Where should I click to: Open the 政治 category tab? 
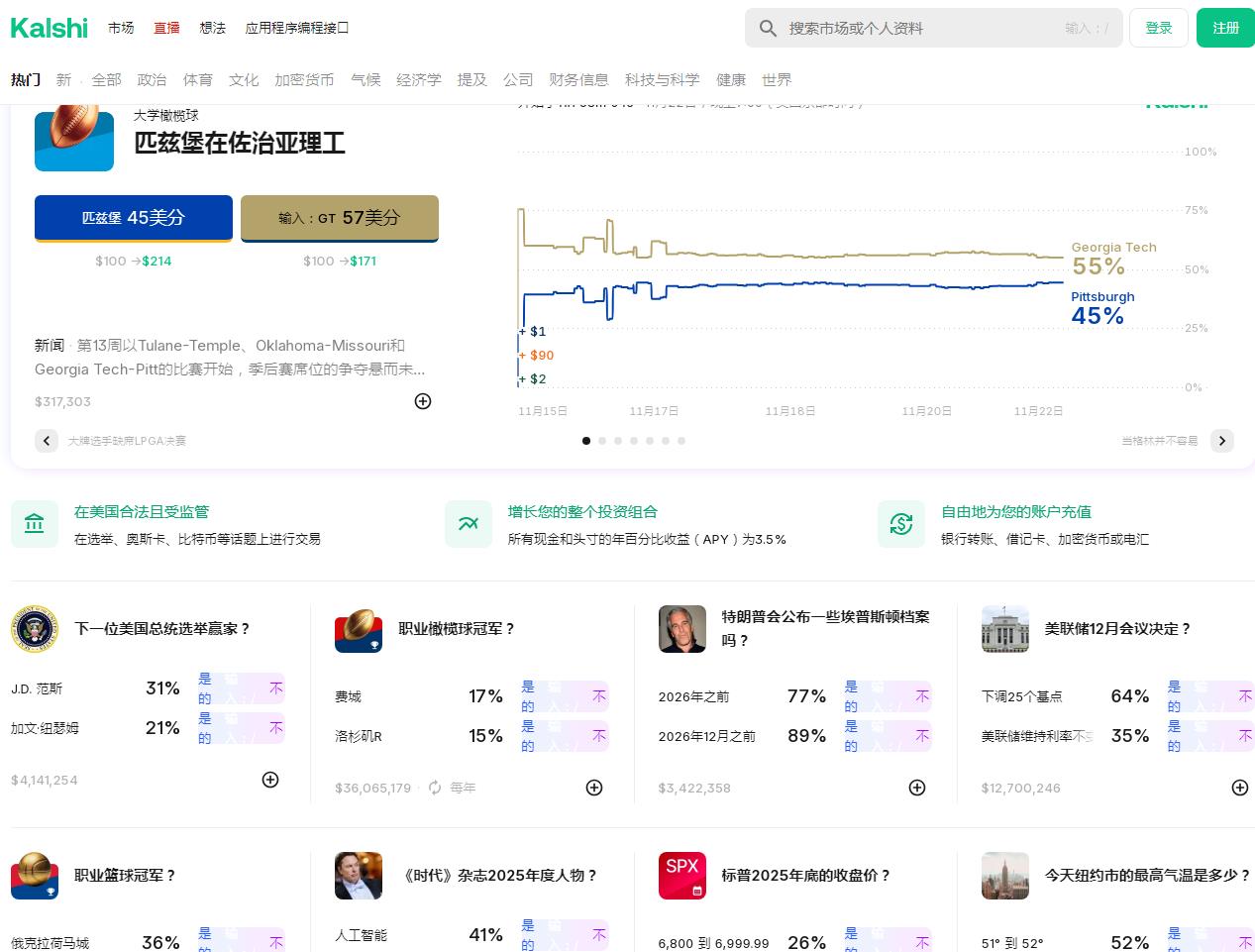pyautogui.click(x=152, y=79)
